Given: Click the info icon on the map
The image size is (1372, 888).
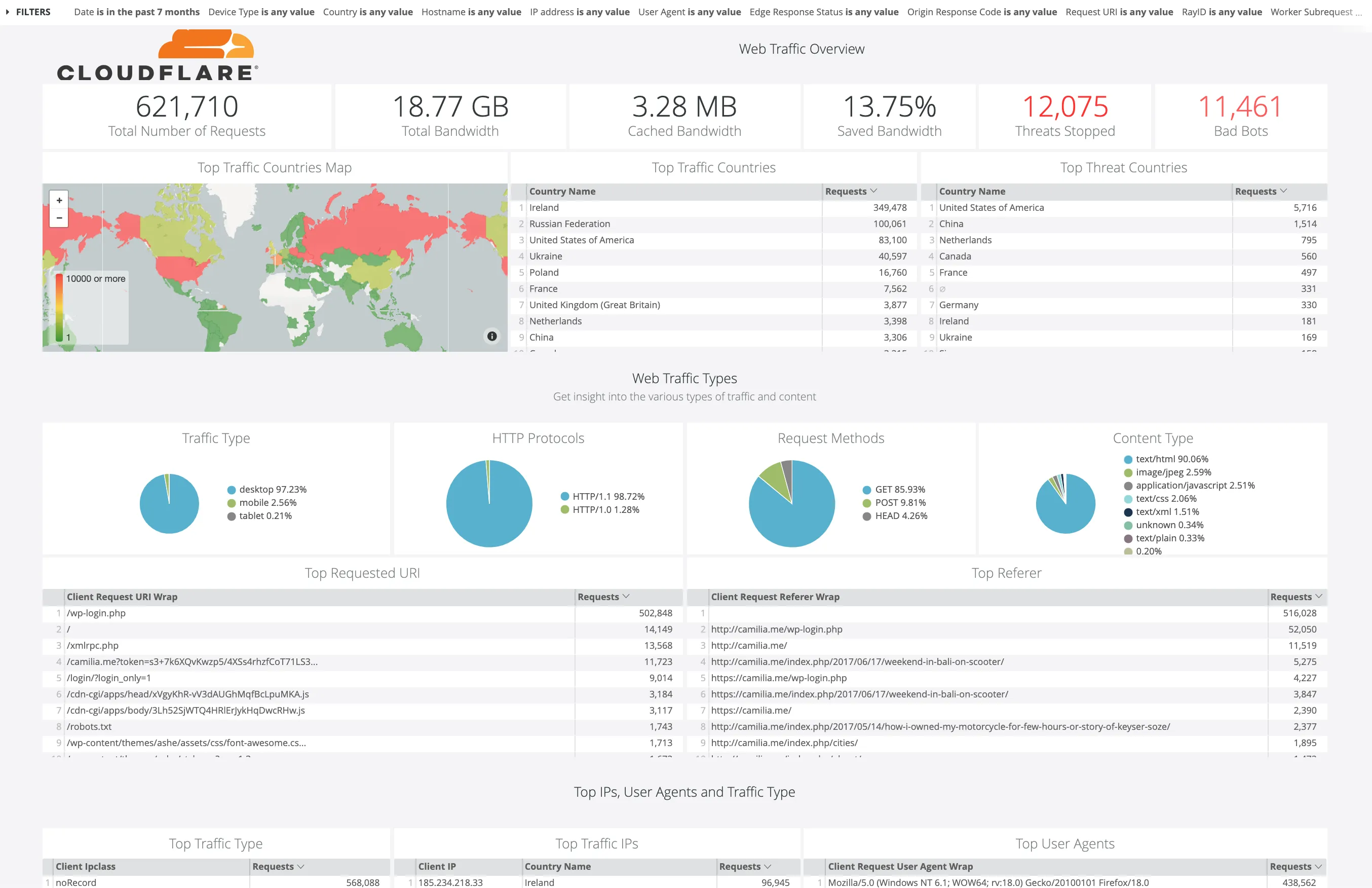Looking at the screenshot, I should 491,336.
